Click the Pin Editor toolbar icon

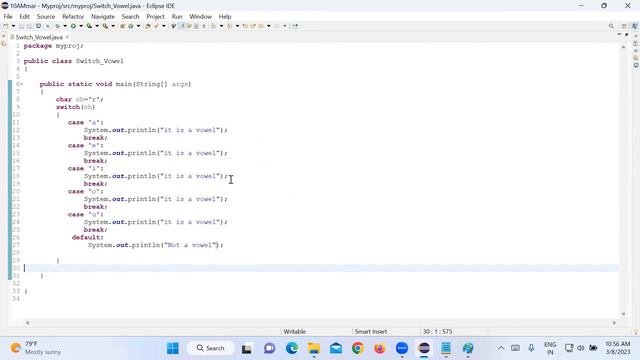coord(295,26)
